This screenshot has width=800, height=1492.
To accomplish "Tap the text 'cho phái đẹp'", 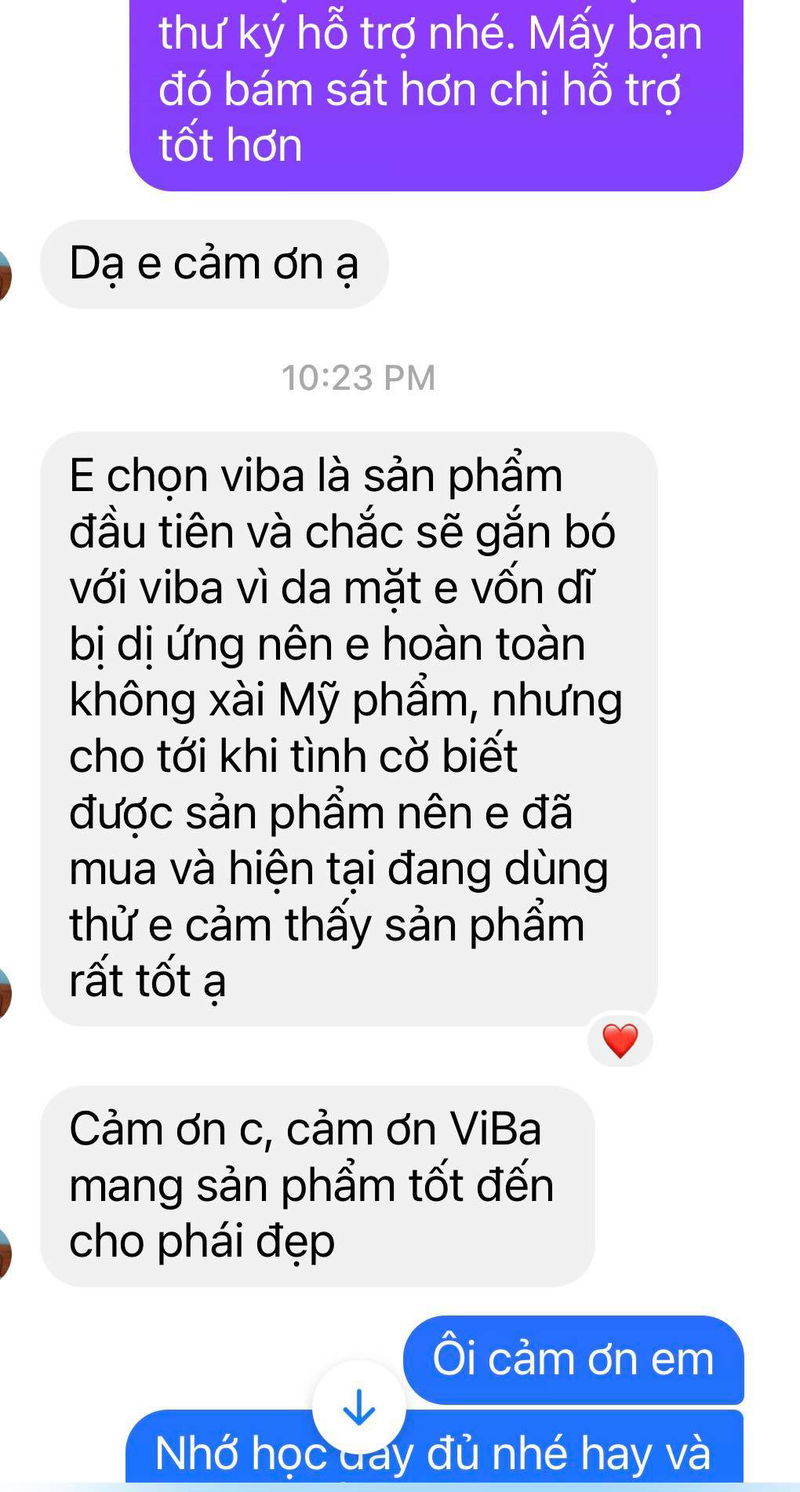I will click(202, 1242).
